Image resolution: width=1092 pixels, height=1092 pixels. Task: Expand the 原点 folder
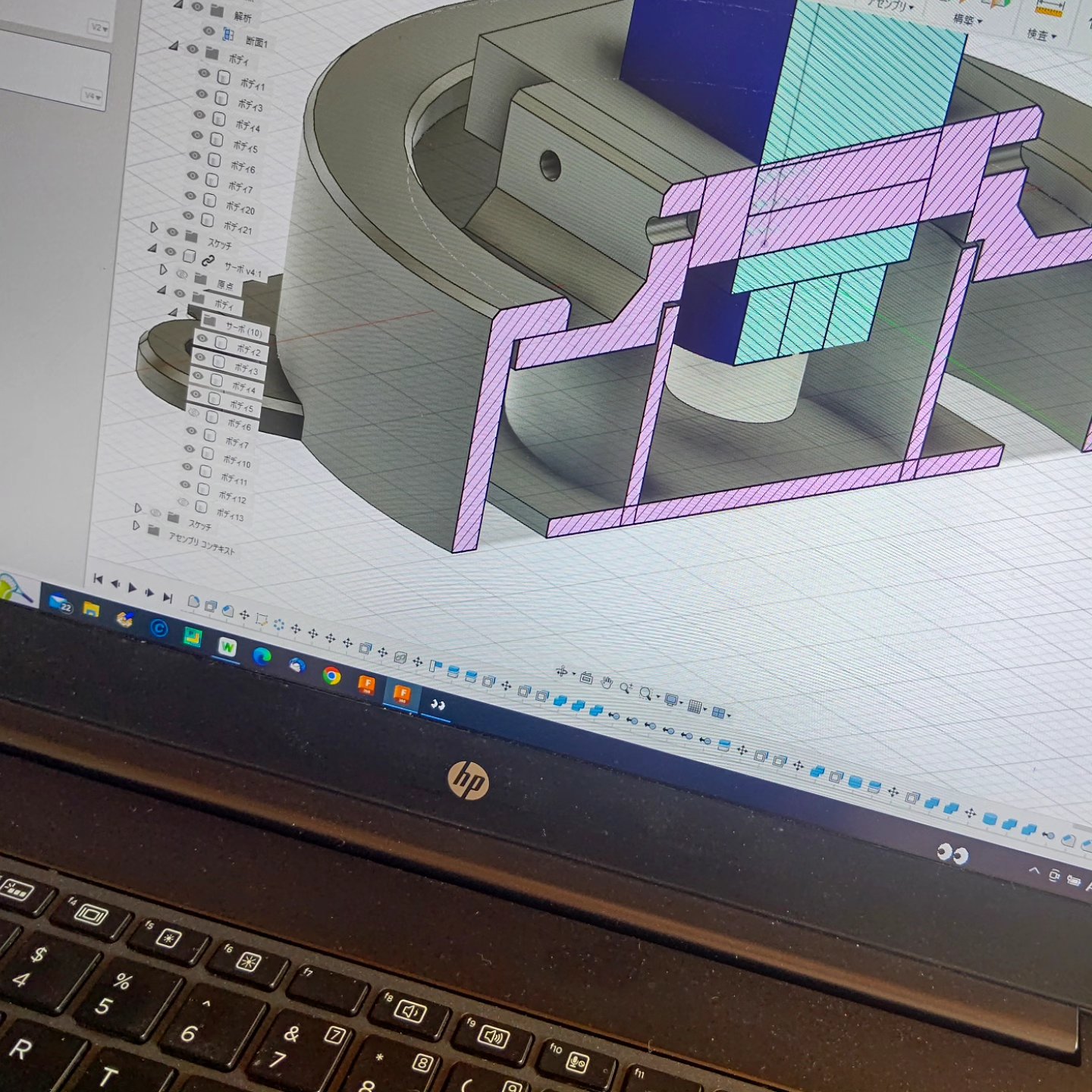pyautogui.click(x=163, y=269)
